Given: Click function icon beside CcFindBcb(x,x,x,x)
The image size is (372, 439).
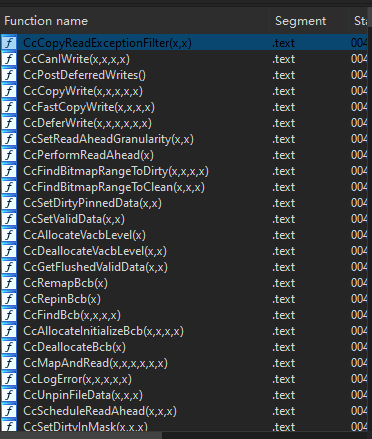Looking at the screenshot, I should 9,315.
